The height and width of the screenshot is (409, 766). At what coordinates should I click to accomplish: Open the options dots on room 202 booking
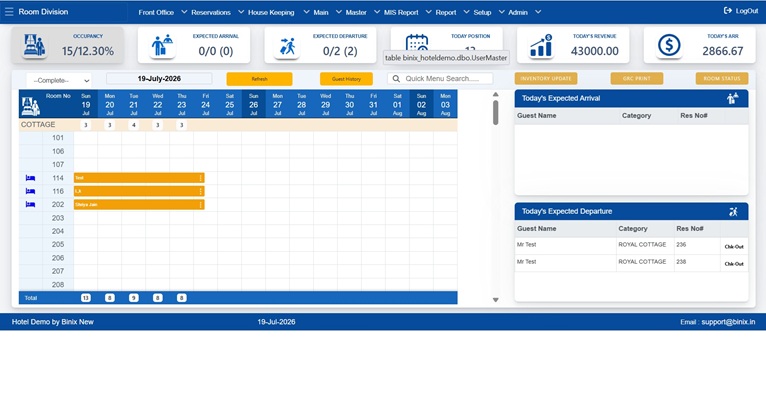[x=201, y=204]
